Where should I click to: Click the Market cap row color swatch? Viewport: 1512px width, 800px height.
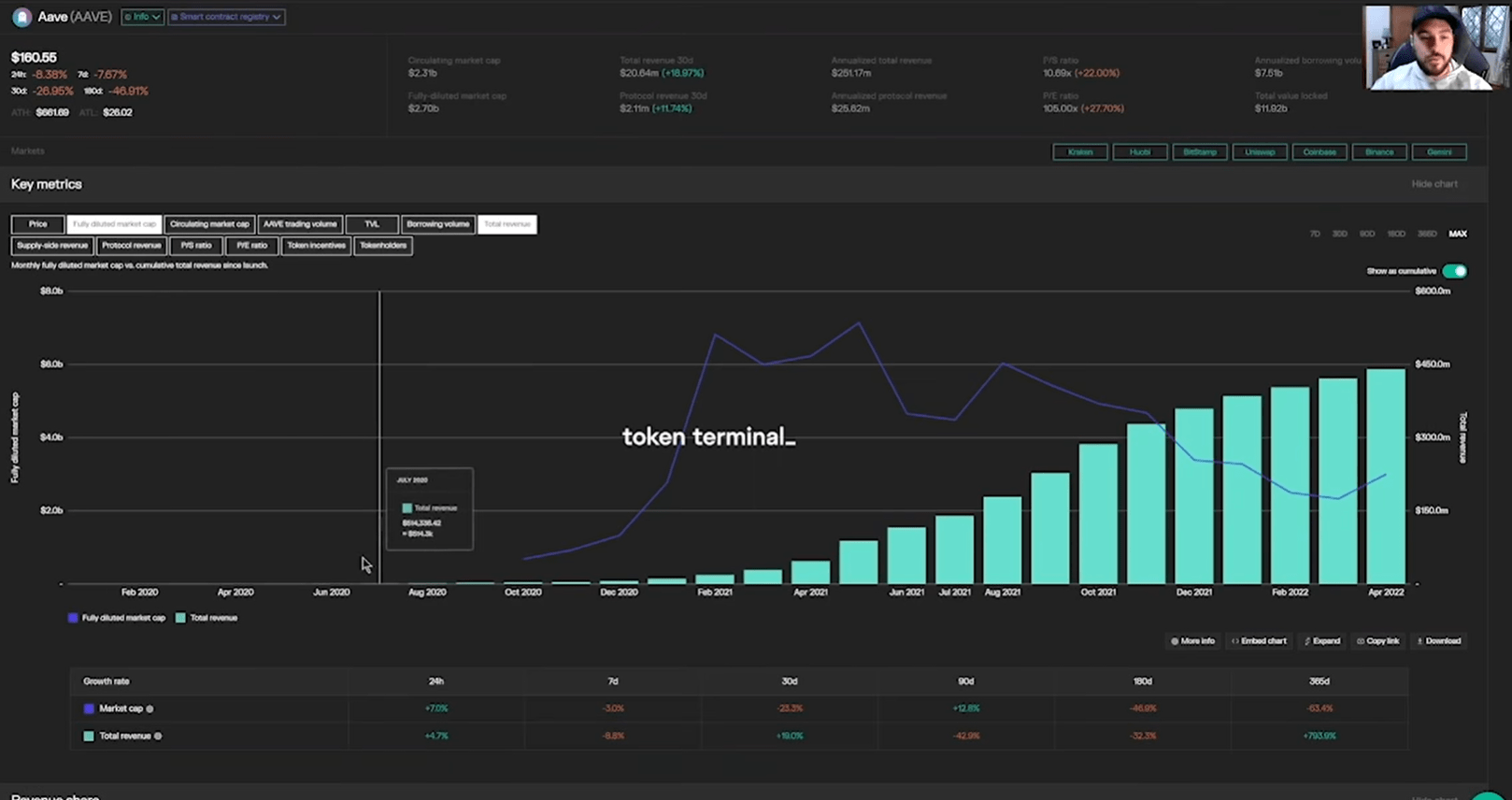89,708
